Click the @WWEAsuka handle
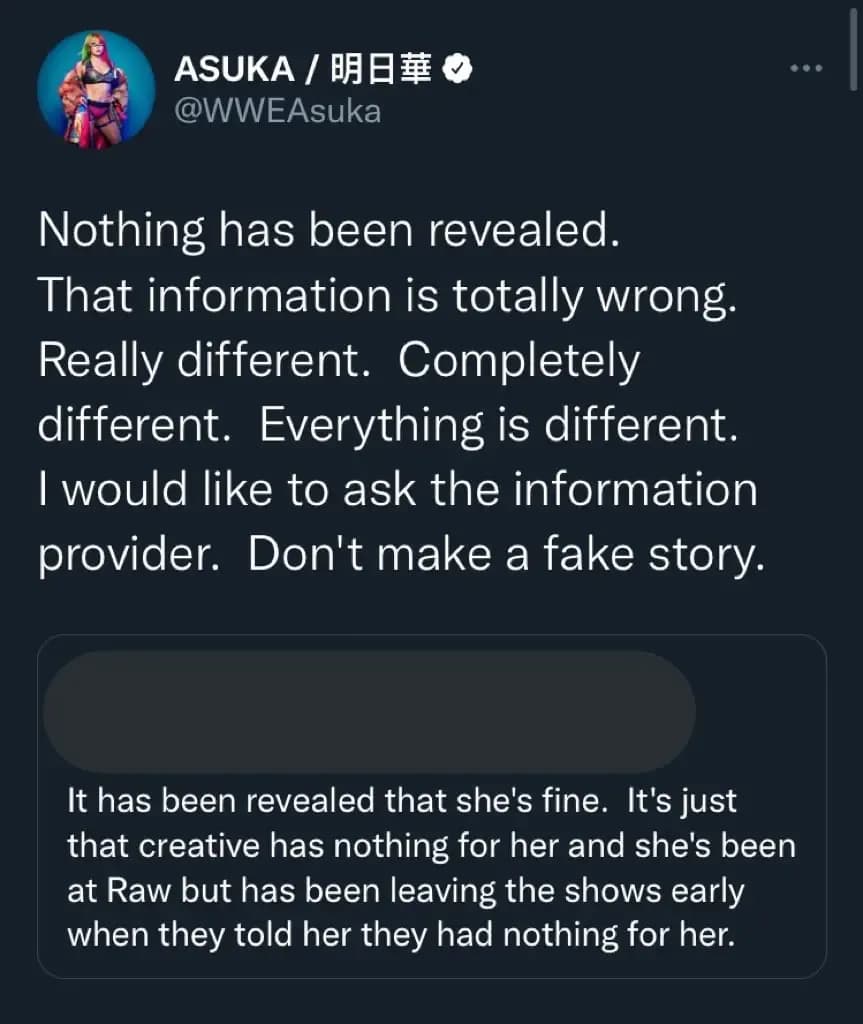The image size is (863, 1024). pyautogui.click(x=277, y=111)
